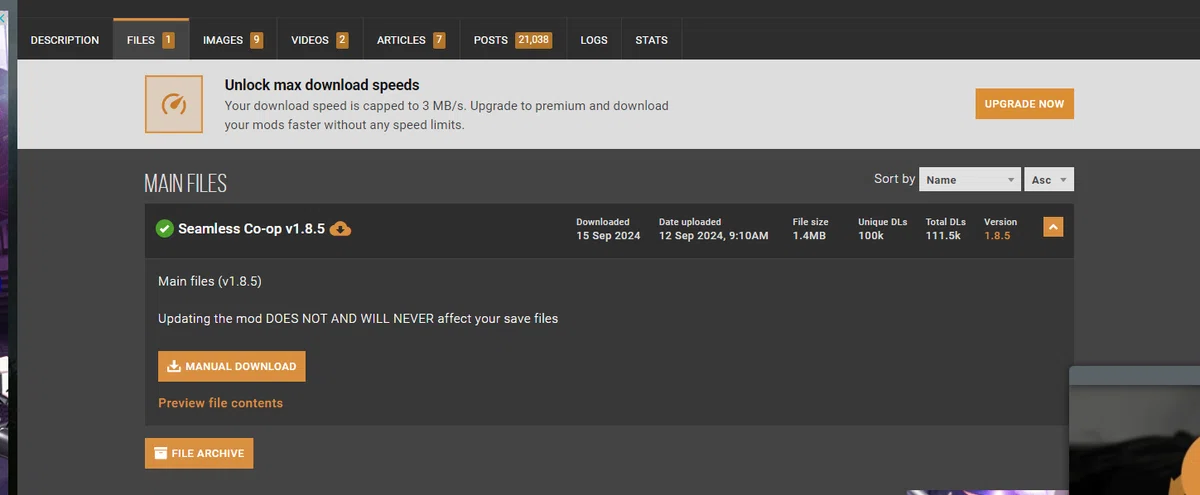Viewport: 1200px width, 495px height.
Task: Click the Manual Download button
Action: point(232,366)
